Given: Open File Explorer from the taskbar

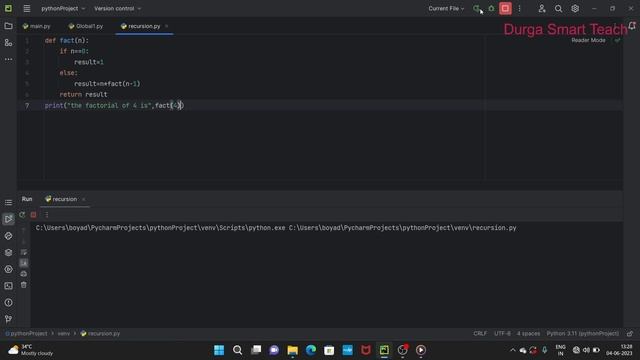Looking at the screenshot, I should tap(293, 350).
